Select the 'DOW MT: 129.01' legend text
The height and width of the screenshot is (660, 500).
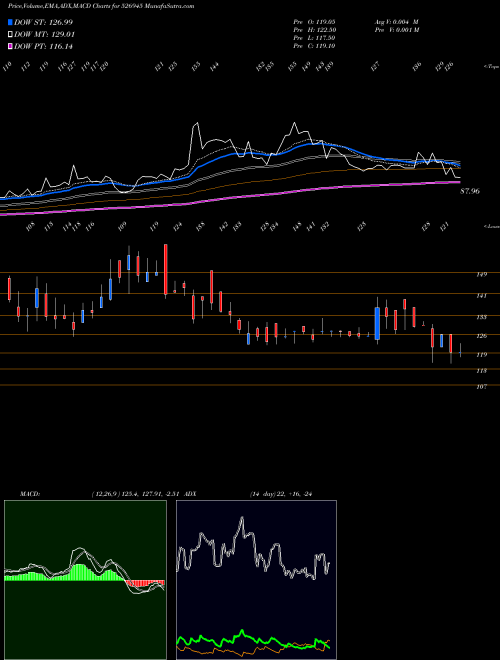click(44, 35)
